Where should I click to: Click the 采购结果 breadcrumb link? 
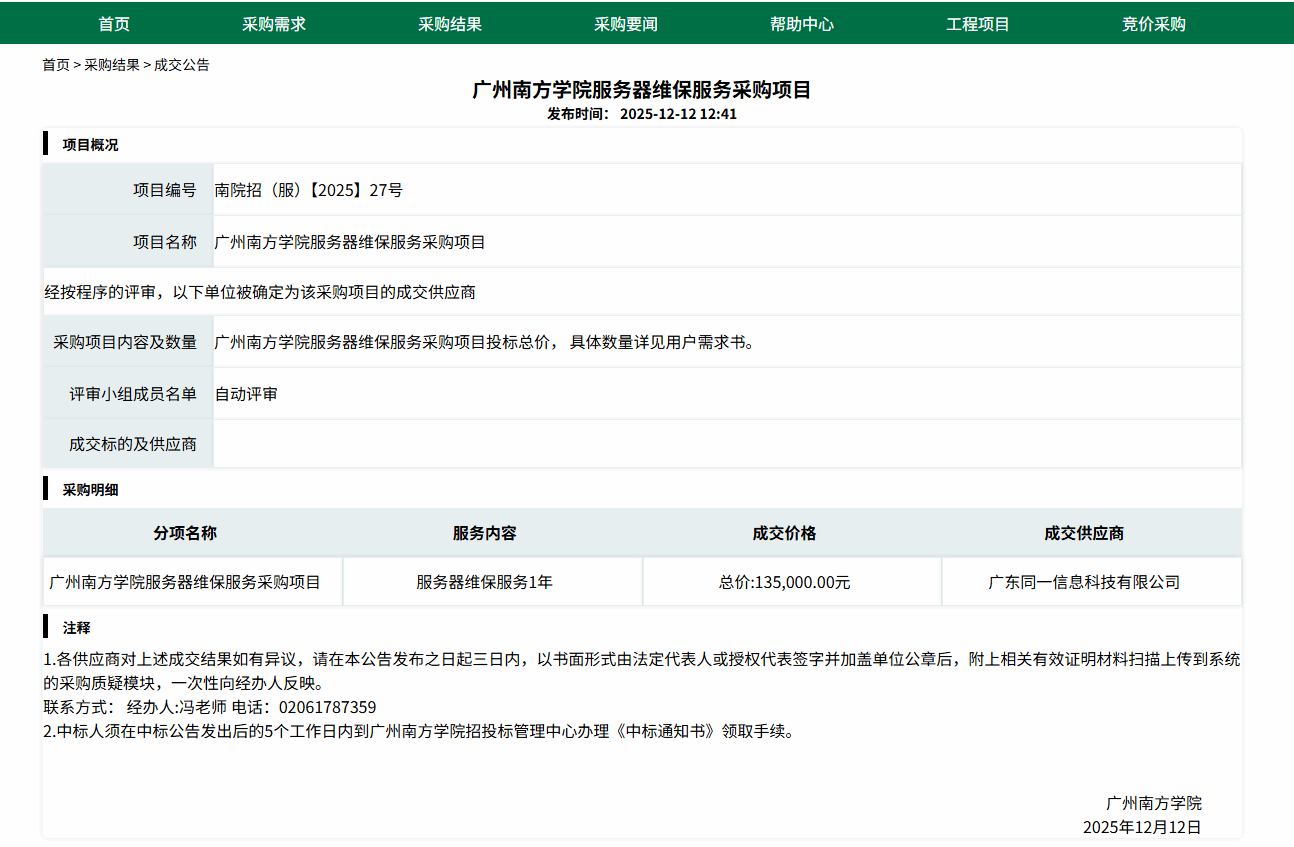point(112,65)
